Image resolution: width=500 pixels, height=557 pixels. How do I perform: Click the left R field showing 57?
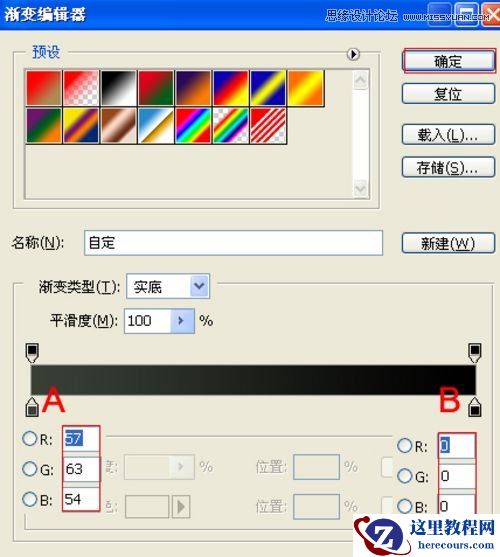click(x=81, y=439)
